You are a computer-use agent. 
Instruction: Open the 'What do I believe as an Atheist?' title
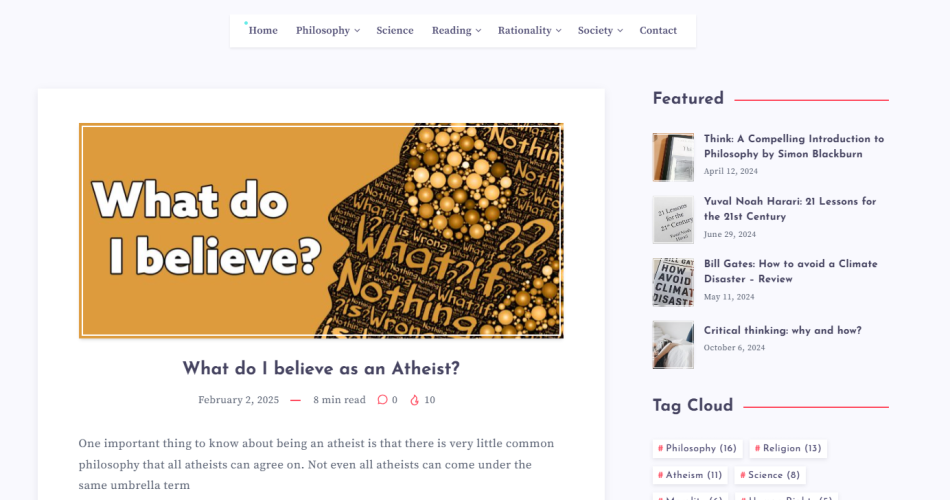point(321,368)
